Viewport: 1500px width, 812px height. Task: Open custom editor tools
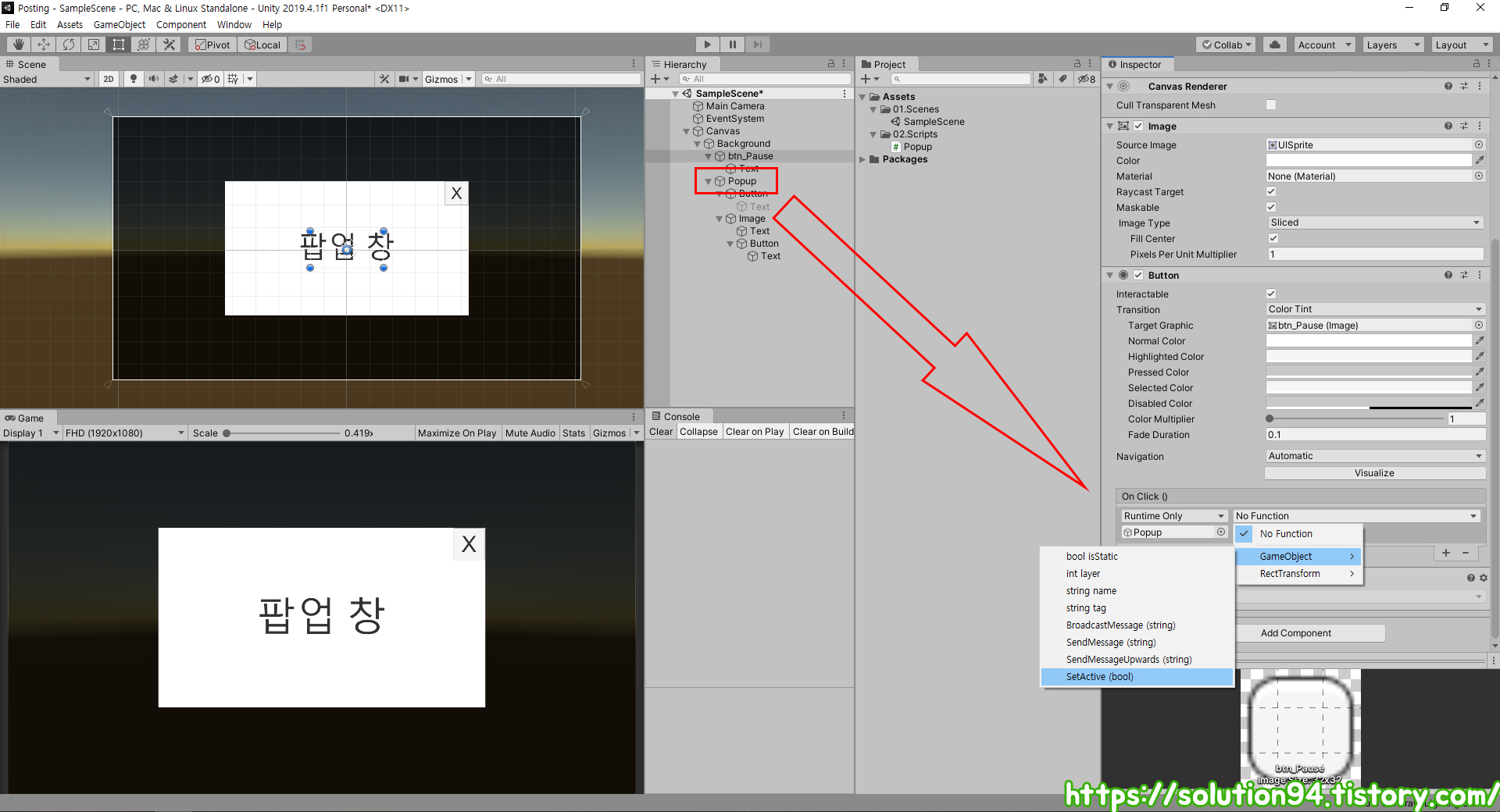tap(169, 45)
